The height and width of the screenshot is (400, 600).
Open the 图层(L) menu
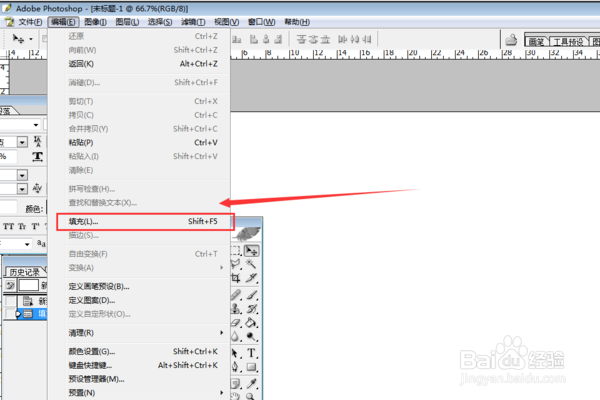tap(127, 22)
